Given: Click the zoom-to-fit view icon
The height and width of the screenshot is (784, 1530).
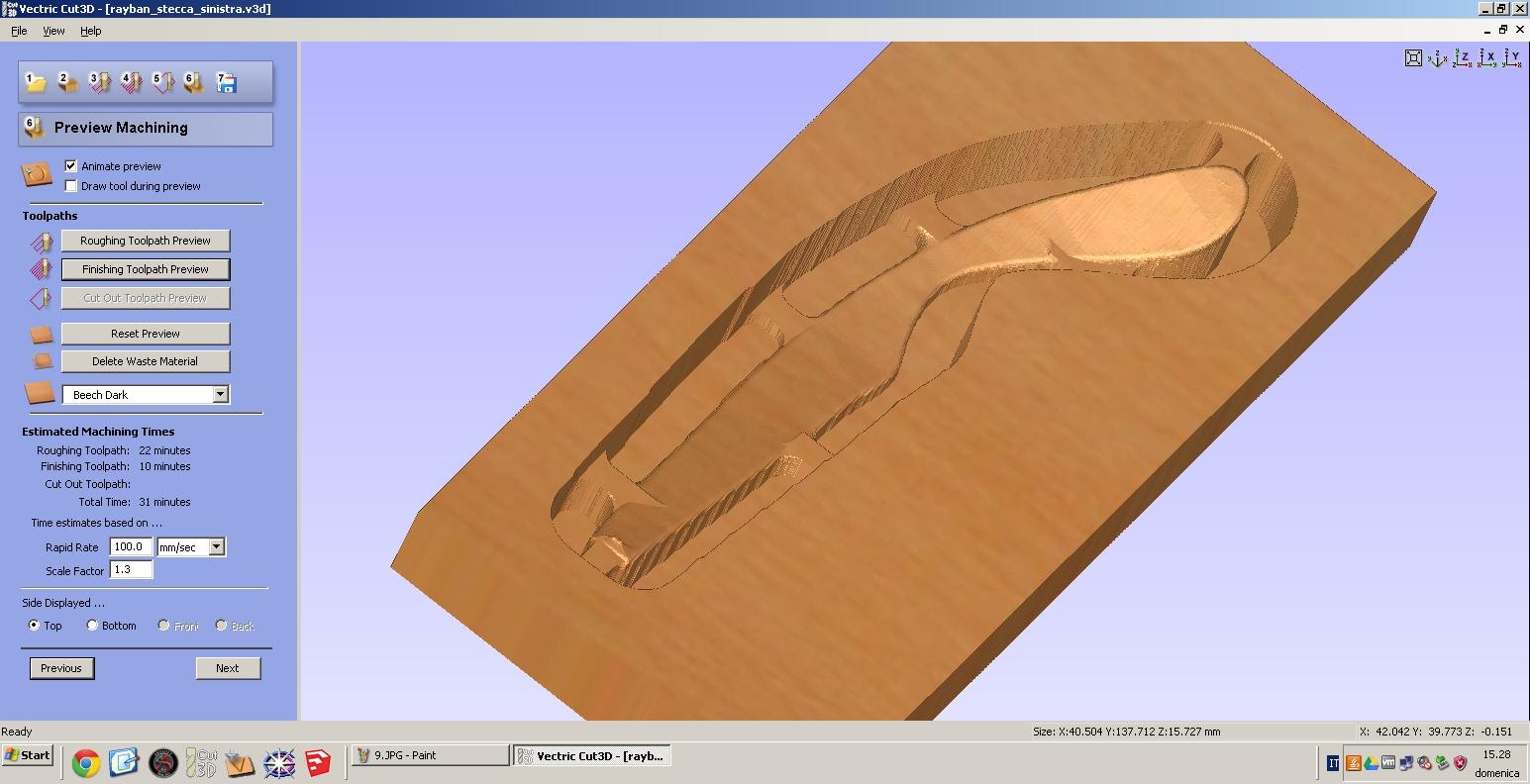Looking at the screenshot, I should (x=1414, y=58).
